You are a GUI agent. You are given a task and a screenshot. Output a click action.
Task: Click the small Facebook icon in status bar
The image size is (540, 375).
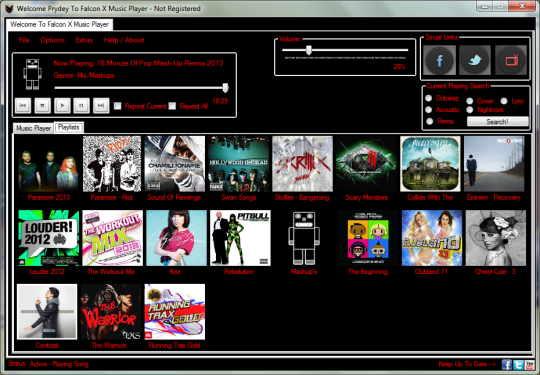tap(507, 364)
